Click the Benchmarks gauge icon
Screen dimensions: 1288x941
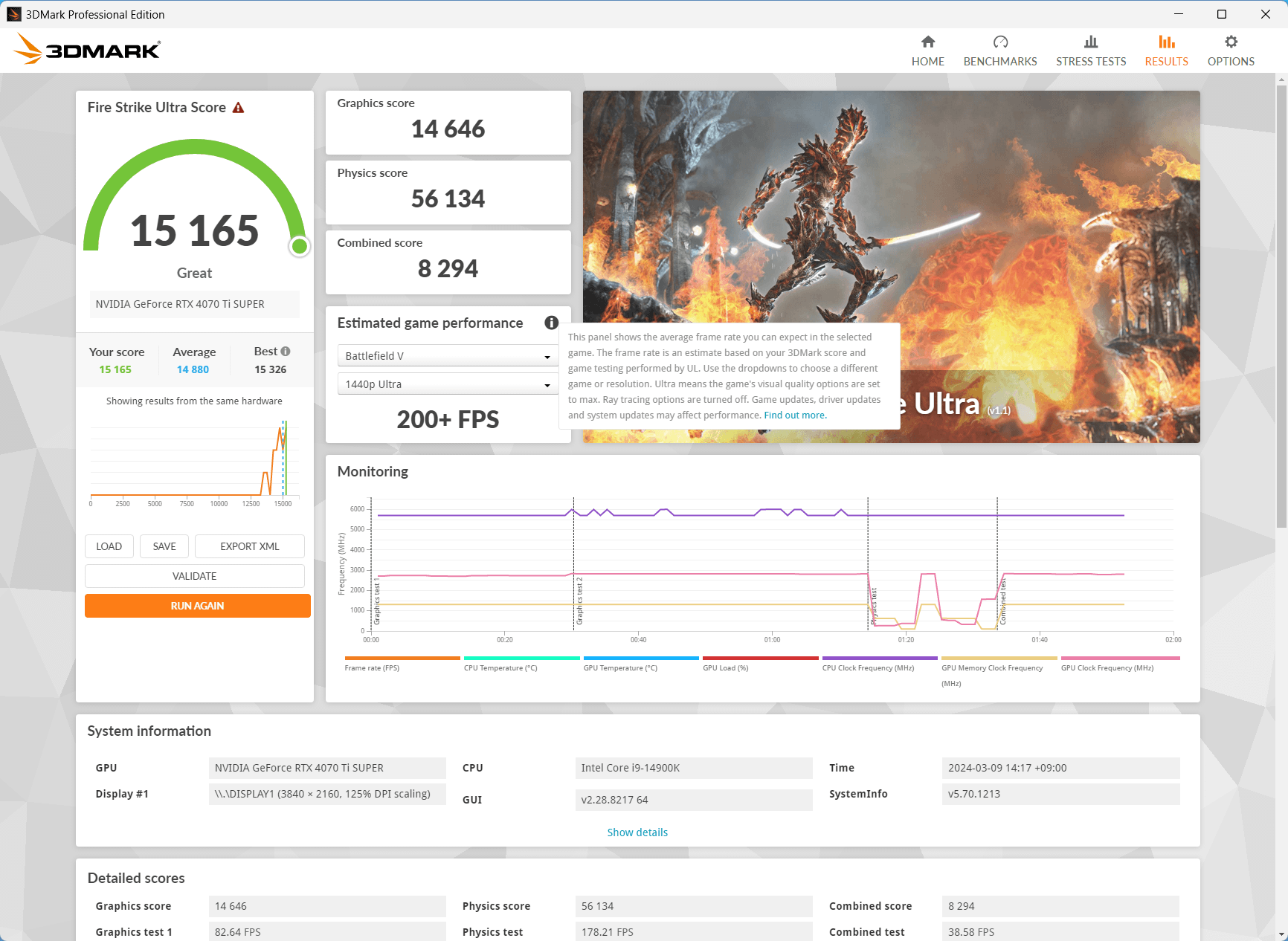(1000, 42)
